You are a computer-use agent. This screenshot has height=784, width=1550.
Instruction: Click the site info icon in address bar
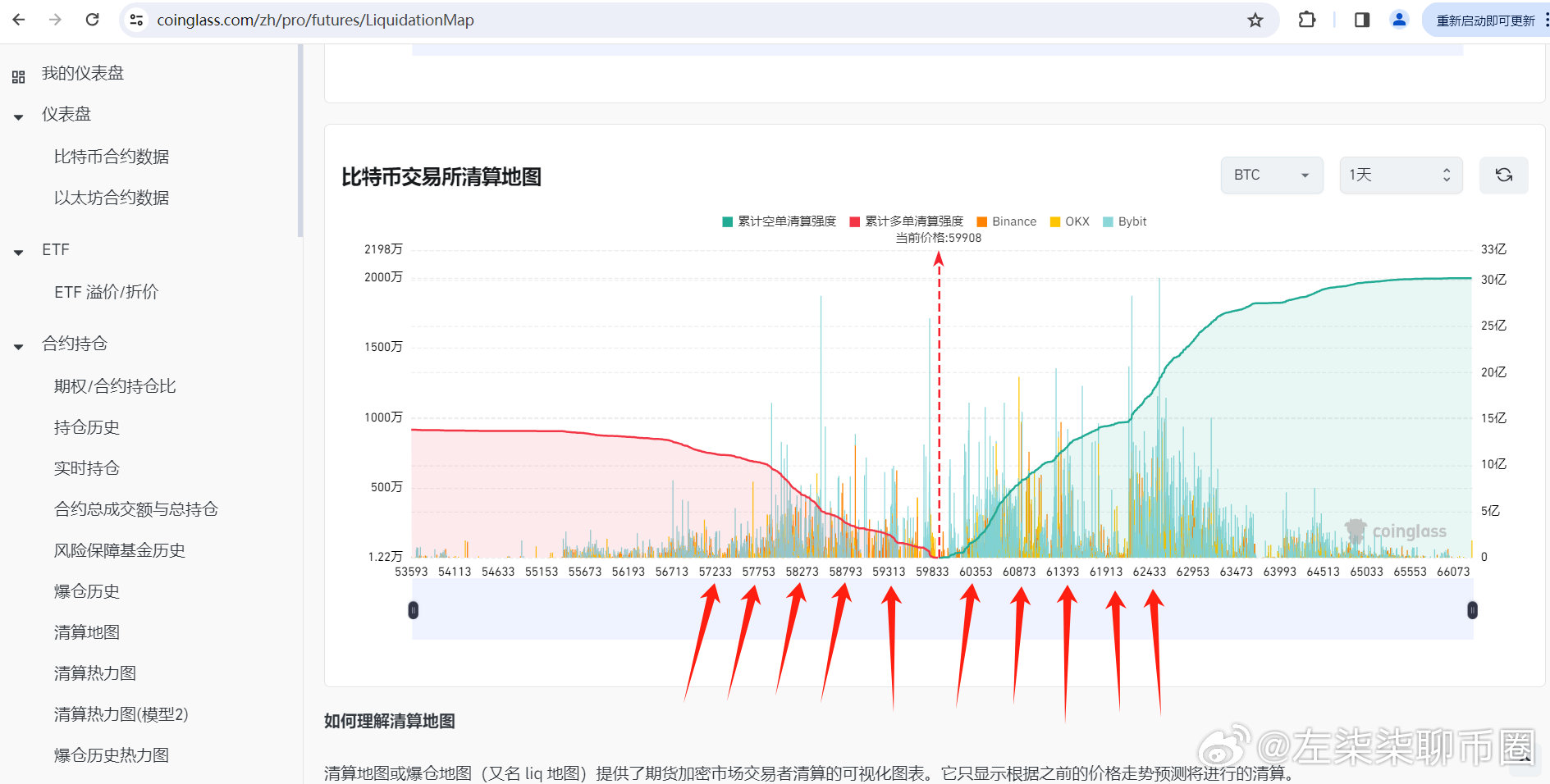tap(137, 20)
